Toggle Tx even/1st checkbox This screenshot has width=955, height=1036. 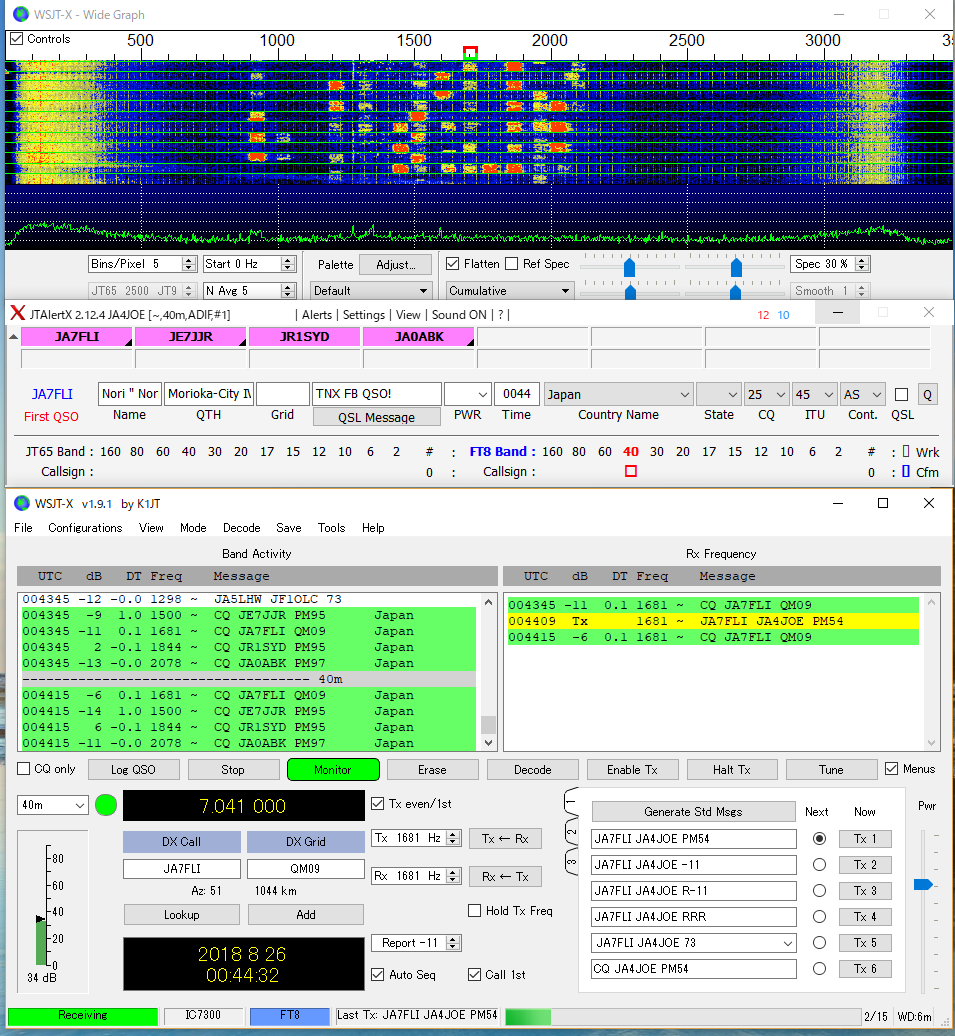pyautogui.click(x=377, y=803)
